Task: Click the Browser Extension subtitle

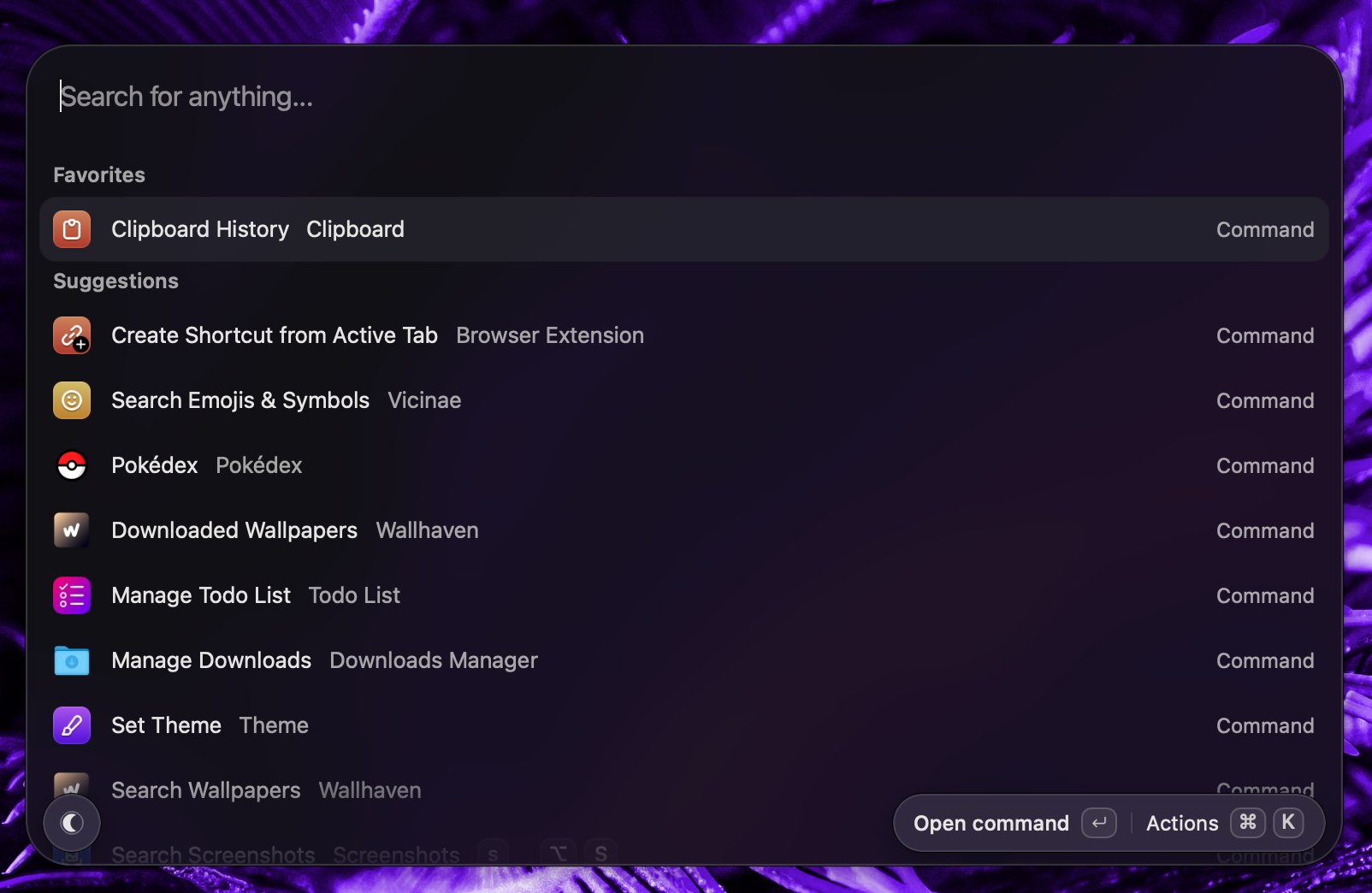Action: (550, 335)
